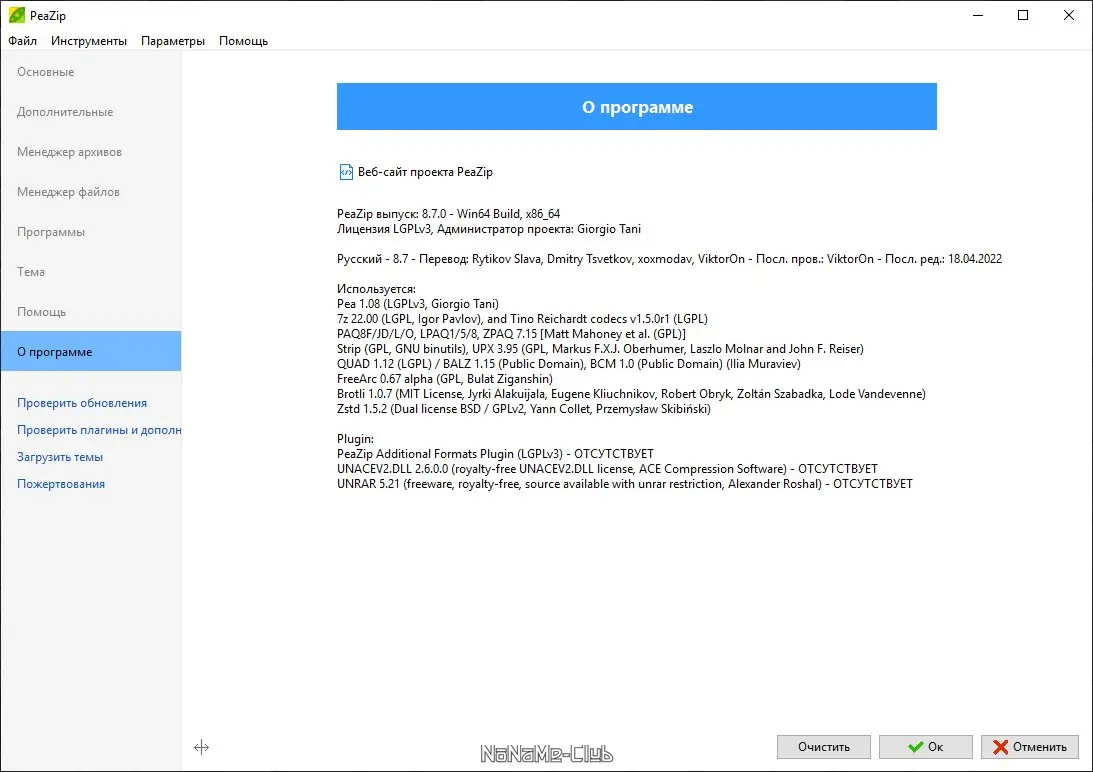This screenshot has height=772, width=1093.
Task: Click the PAQ8F/JD/L/O component line
Action: tap(511, 333)
